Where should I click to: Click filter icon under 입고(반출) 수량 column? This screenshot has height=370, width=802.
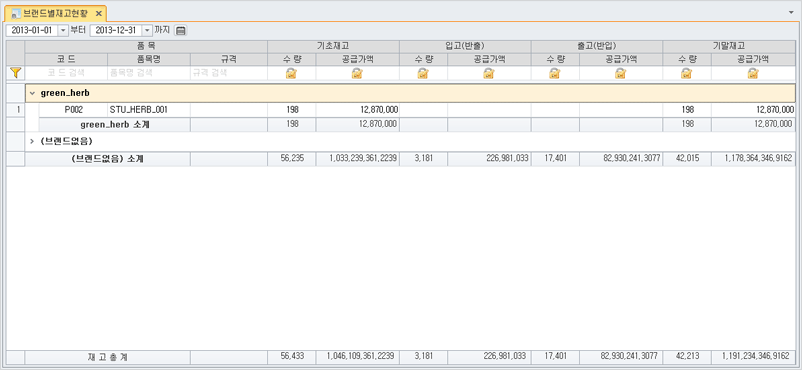pos(423,73)
